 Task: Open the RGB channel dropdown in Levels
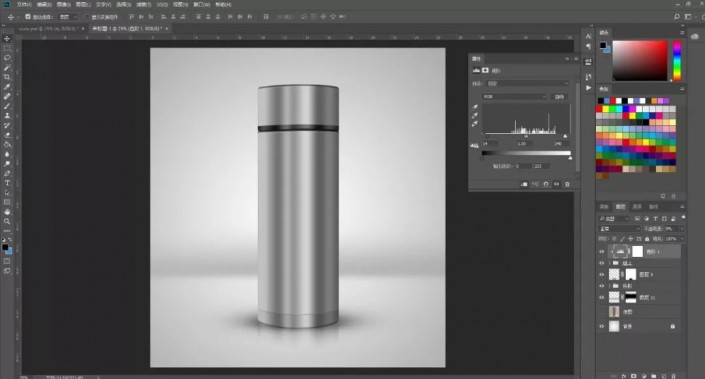514,97
